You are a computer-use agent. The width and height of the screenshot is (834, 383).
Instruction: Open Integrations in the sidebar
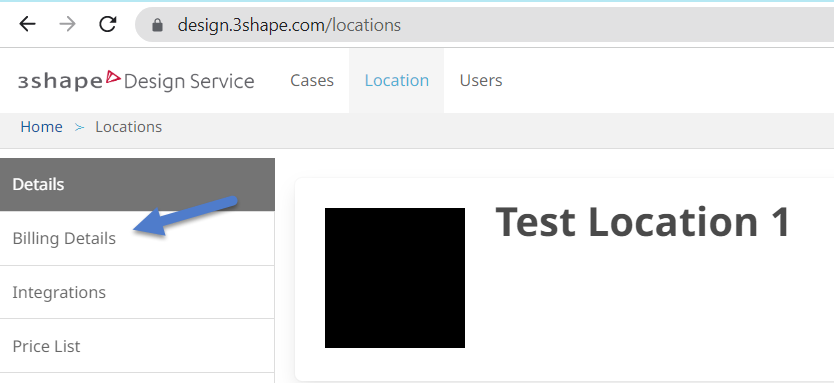pos(137,292)
